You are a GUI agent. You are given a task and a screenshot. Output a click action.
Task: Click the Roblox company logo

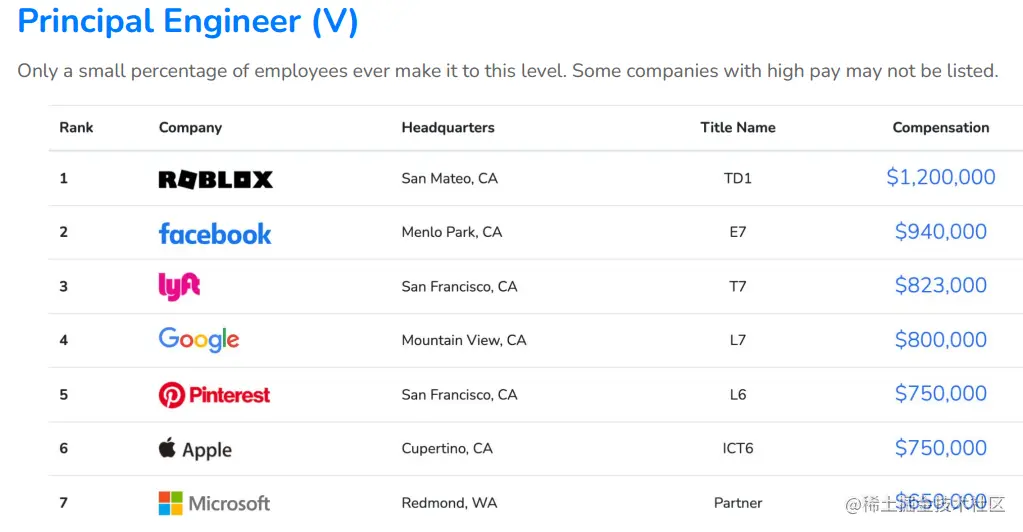click(x=215, y=180)
